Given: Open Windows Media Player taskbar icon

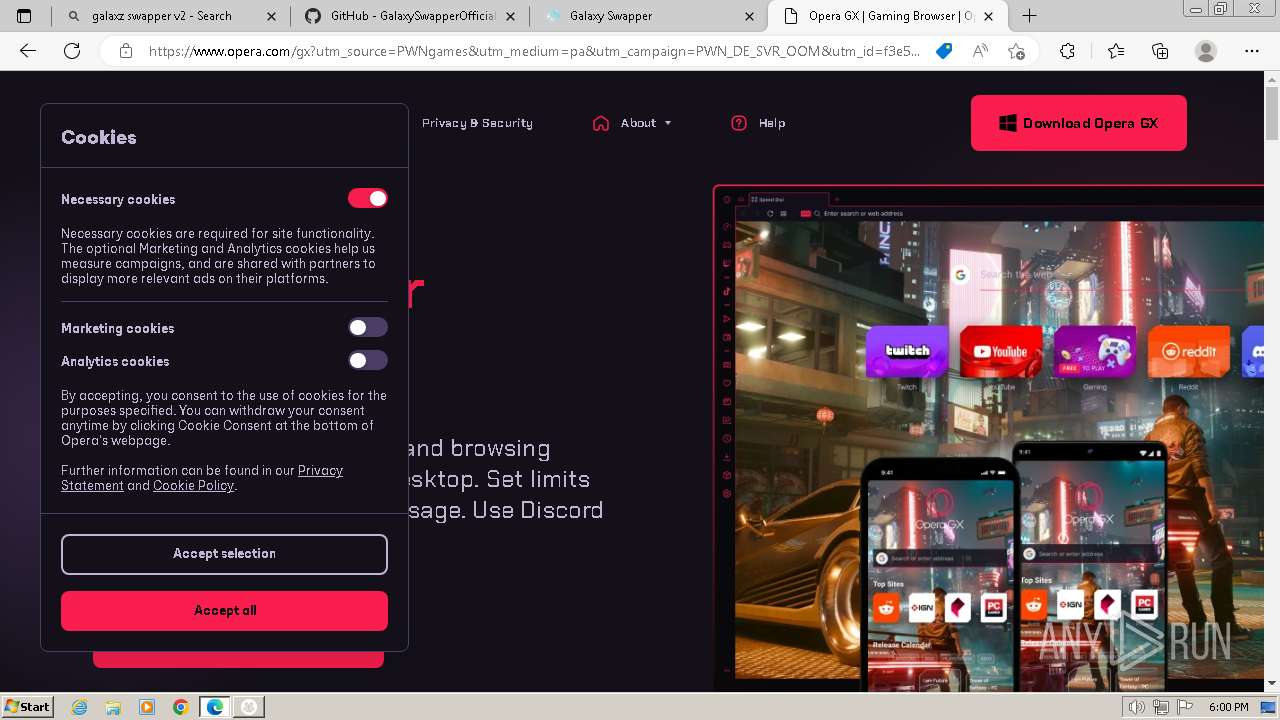Looking at the screenshot, I should tap(147, 707).
